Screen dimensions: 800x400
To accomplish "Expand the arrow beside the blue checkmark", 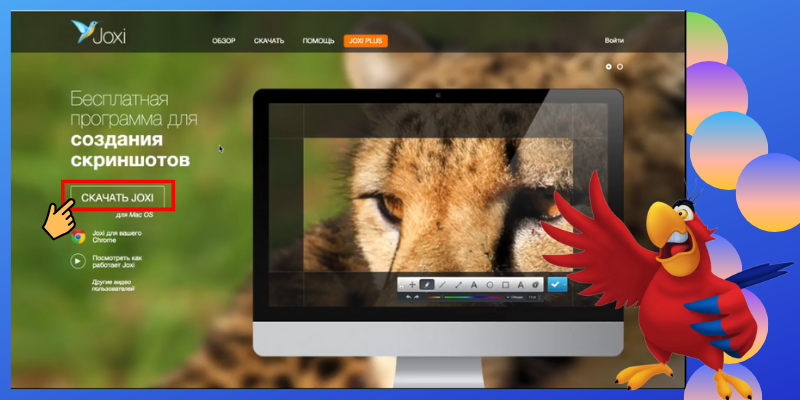I will pyautogui.click(x=565, y=284).
